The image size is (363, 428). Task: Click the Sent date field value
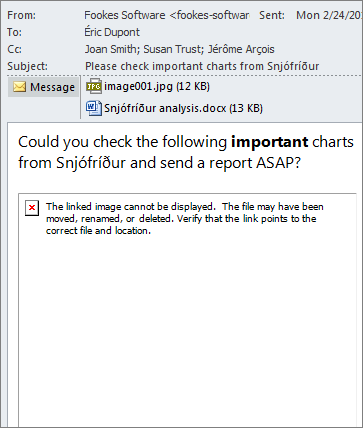(329, 15)
